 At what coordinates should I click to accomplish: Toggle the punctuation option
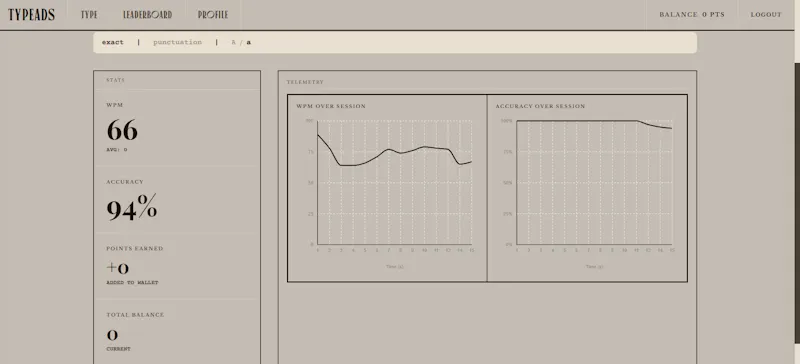178,42
